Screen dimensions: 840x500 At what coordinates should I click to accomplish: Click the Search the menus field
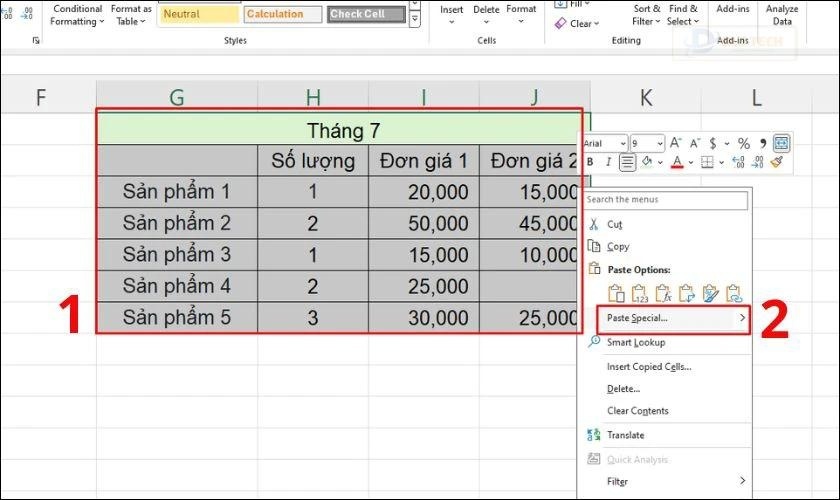pyautogui.click(x=666, y=200)
